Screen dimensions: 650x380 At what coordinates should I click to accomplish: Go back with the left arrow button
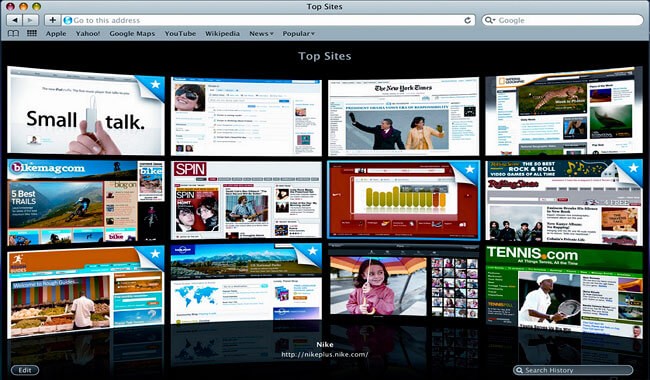click(15, 20)
